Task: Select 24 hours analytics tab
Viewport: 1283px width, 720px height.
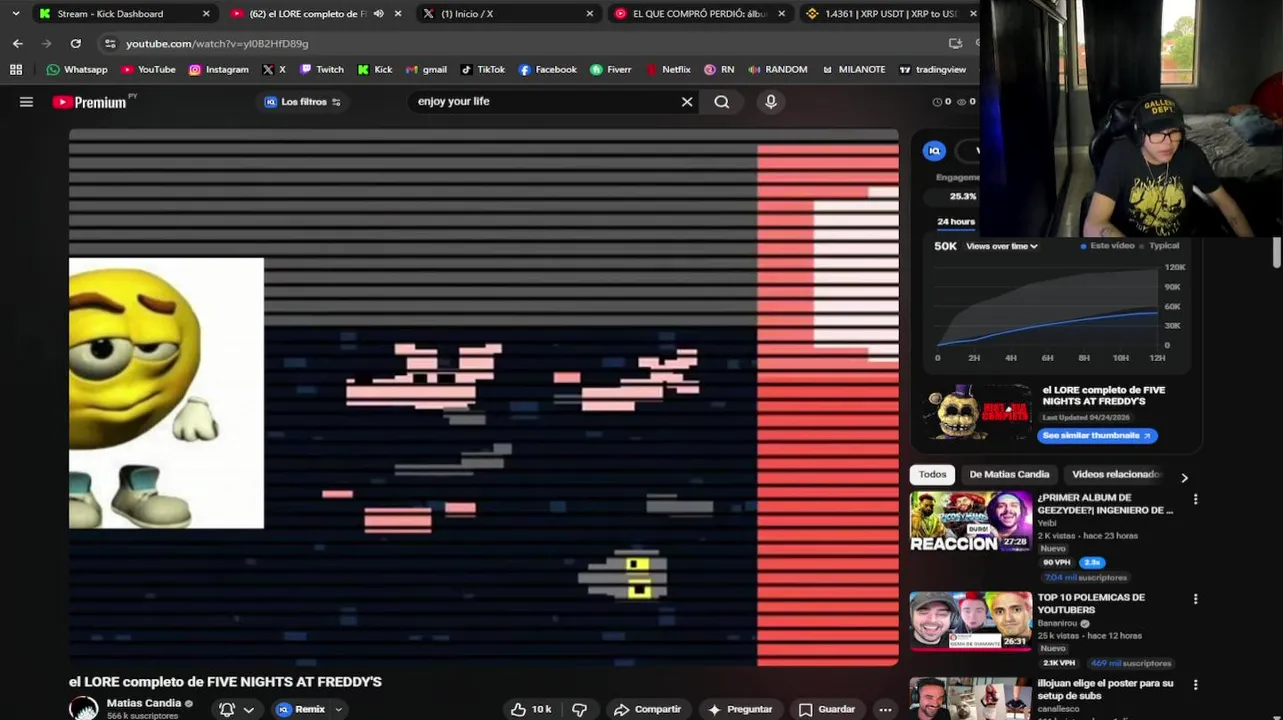Action: [956, 222]
